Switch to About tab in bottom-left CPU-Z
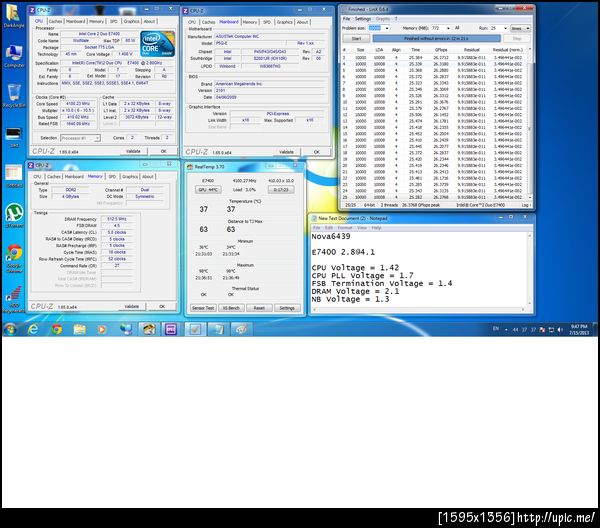Screen dimensions: 600x528 coord(148,177)
